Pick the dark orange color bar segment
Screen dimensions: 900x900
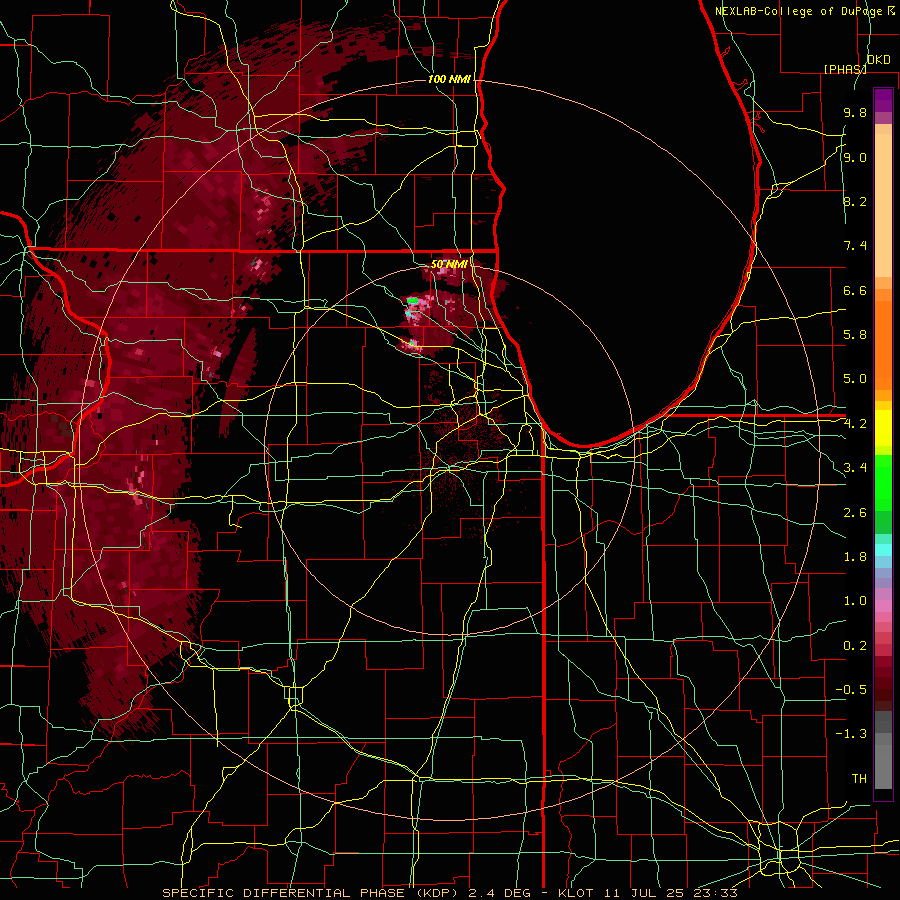pos(883,345)
